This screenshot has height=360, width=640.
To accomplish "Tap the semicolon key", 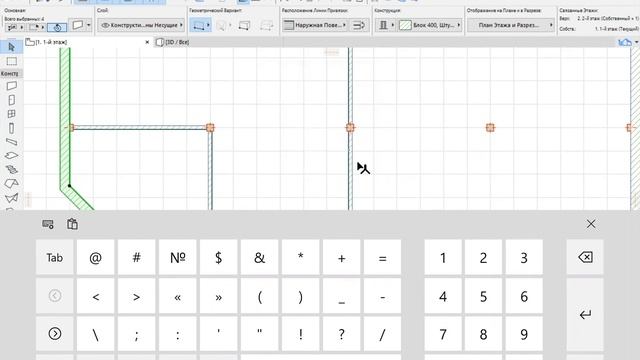I will click(x=137, y=334).
